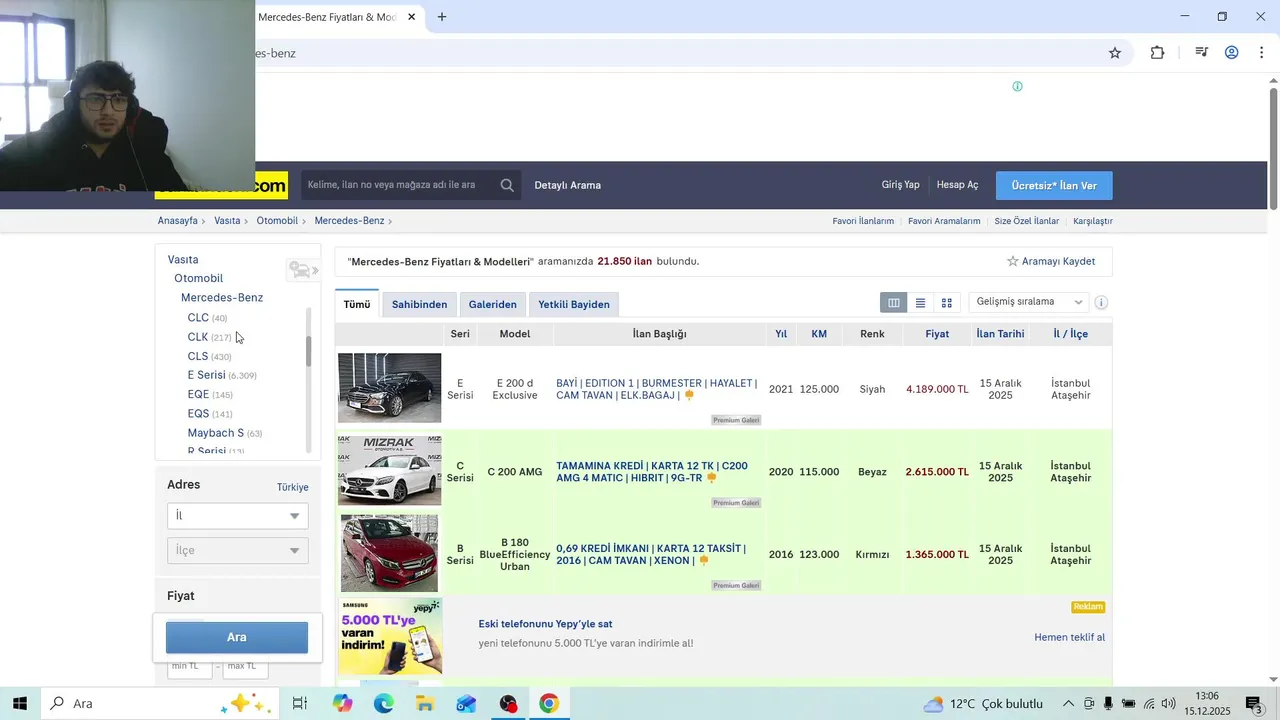Viewport: 1280px width, 720px height.
Task: Close the Mercedes-Benz Fiyatları tab
Action: click(x=412, y=17)
